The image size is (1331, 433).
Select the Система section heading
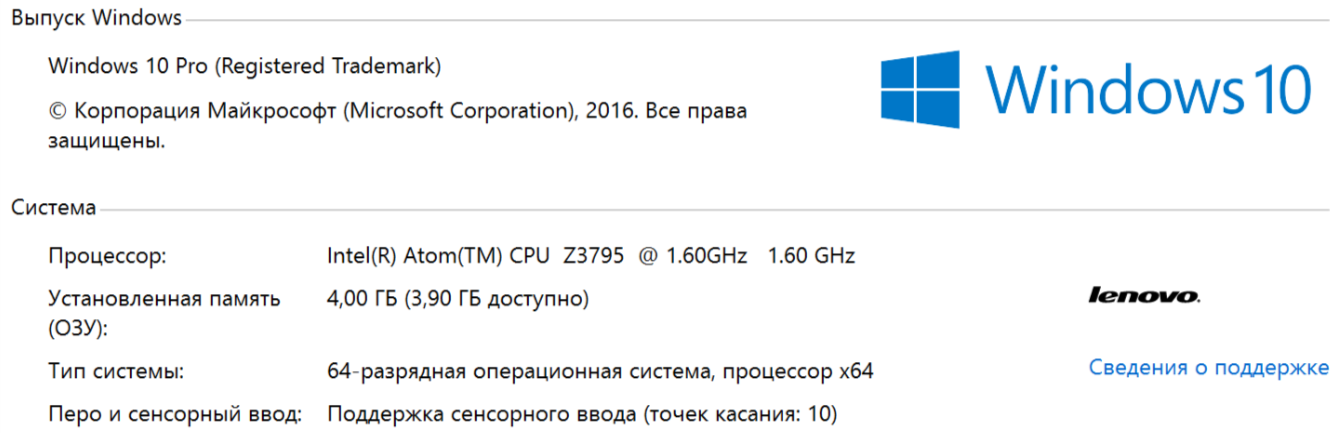click(x=54, y=208)
